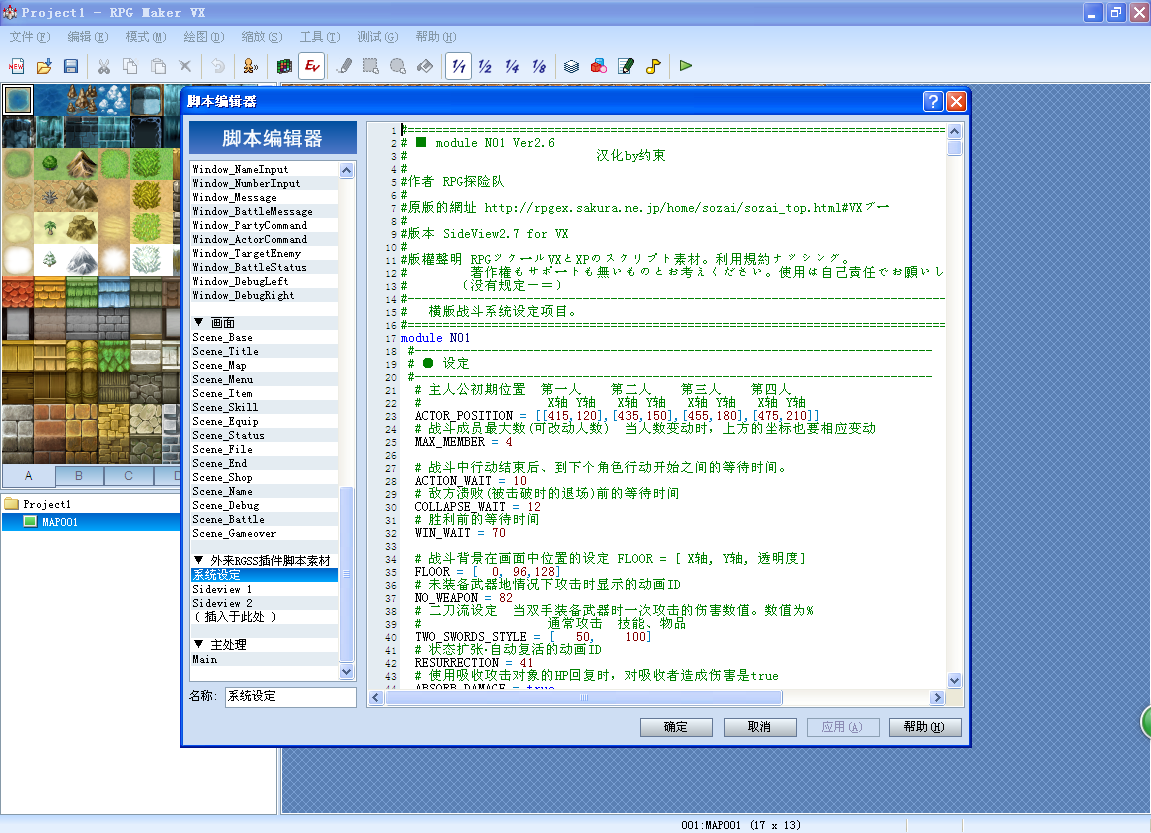Switch to Map editing mode
The width and height of the screenshot is (1151, 833).
click(x=284, y=66)
